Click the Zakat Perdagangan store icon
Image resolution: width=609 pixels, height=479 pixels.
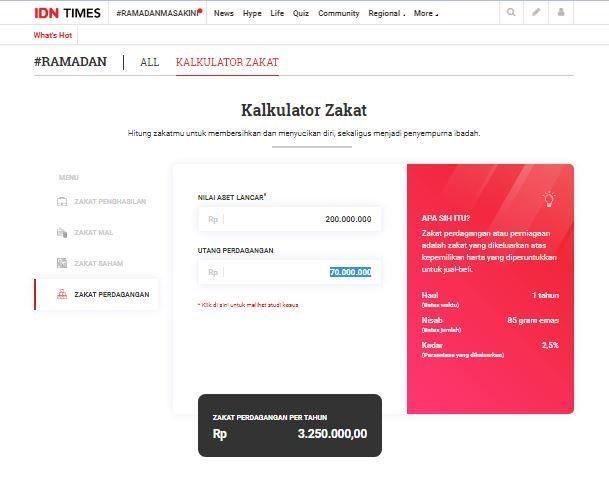click(x=62, y=294)
